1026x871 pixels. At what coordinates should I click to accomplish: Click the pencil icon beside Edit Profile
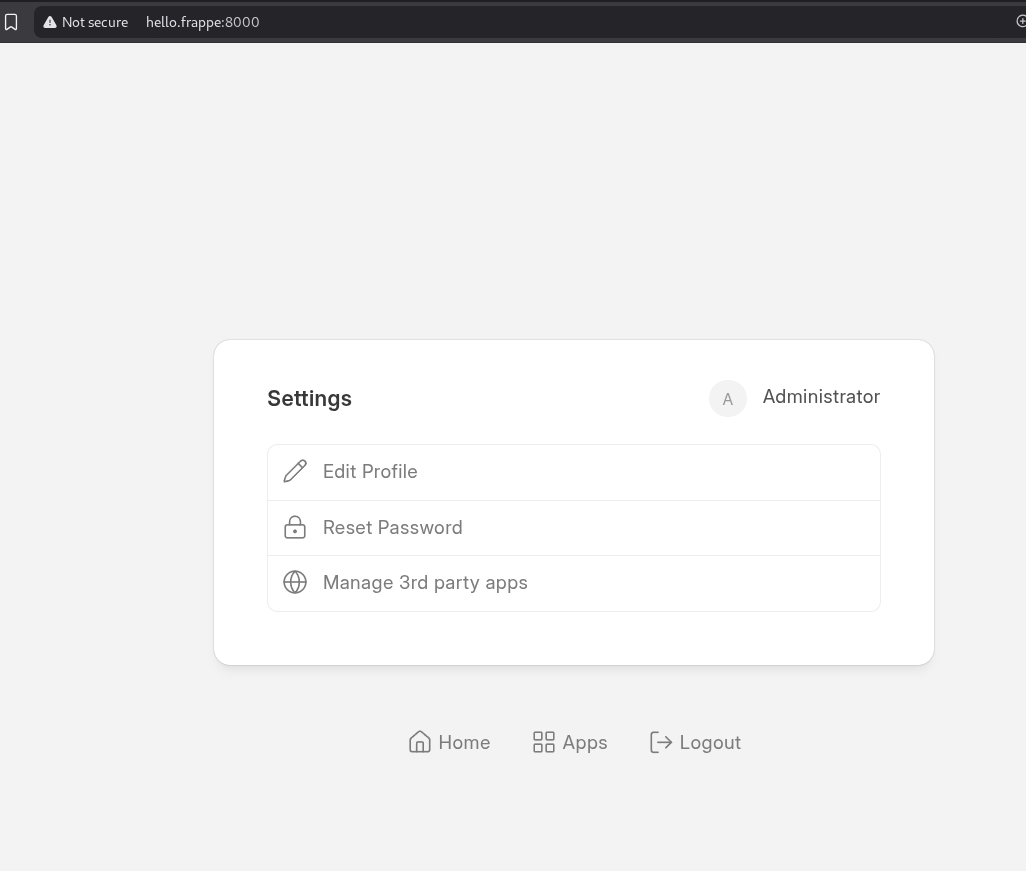tap(295, 472)
